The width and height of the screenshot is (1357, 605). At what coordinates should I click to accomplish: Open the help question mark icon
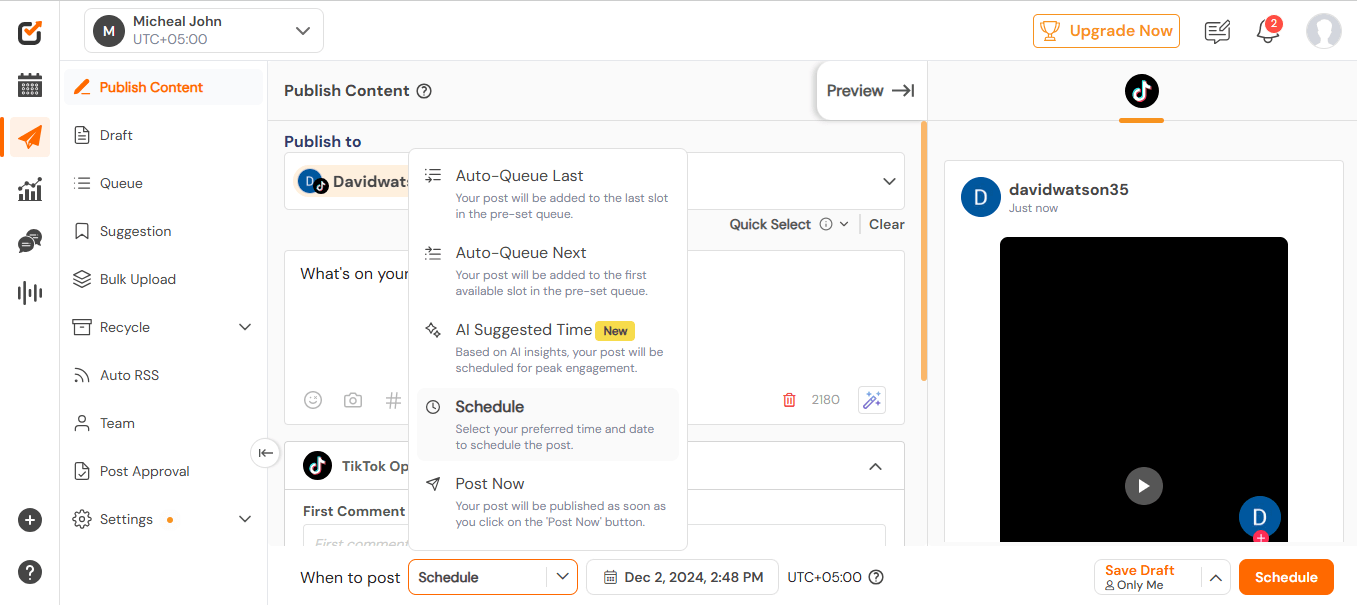30,572
